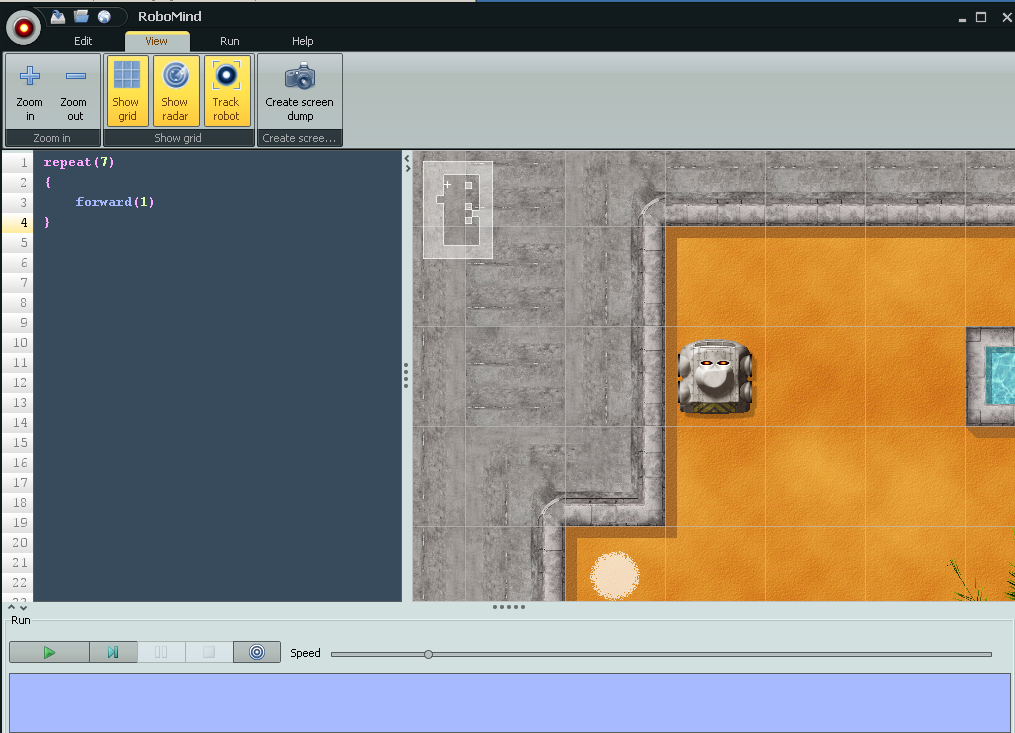Viewport: 1015px width, 733px height.
Task: Expand editor panel with right arrow
Action: [407, 168]
